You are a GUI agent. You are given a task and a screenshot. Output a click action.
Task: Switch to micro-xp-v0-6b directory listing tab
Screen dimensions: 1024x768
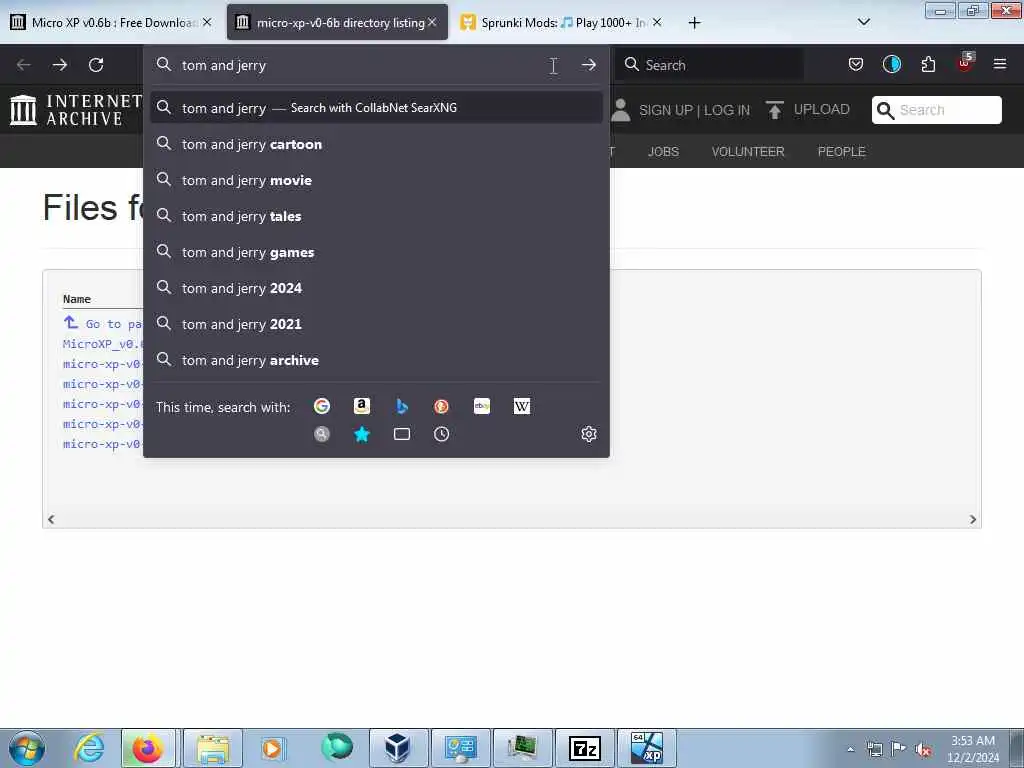tap(338, 22)
